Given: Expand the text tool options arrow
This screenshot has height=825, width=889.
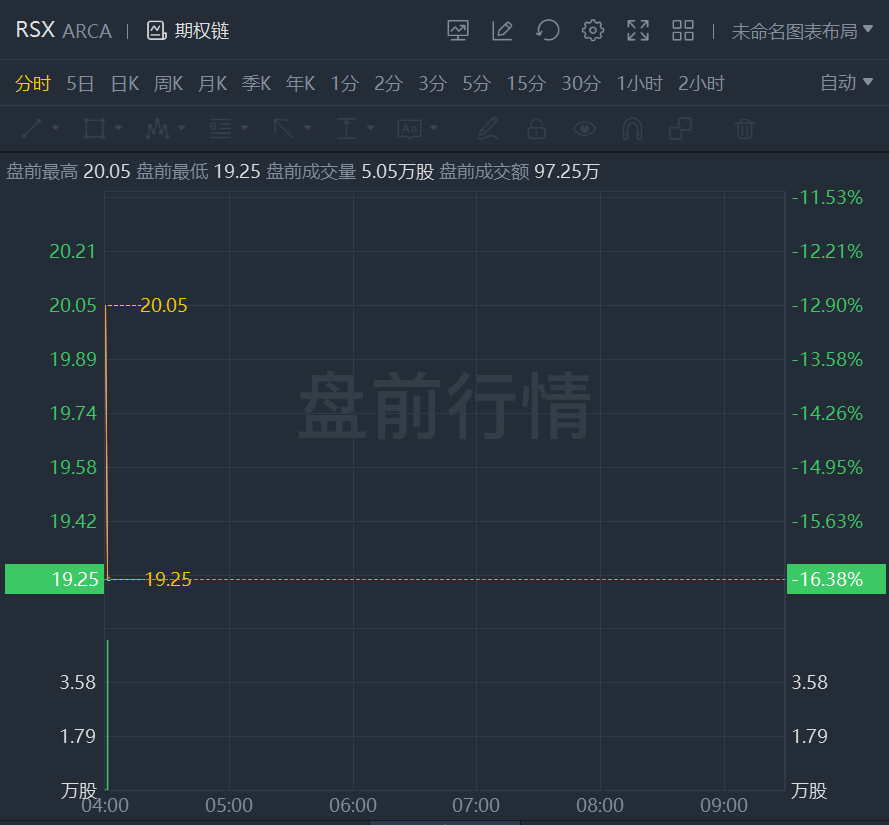Looking at the screenshot, I should coord(434,128).
